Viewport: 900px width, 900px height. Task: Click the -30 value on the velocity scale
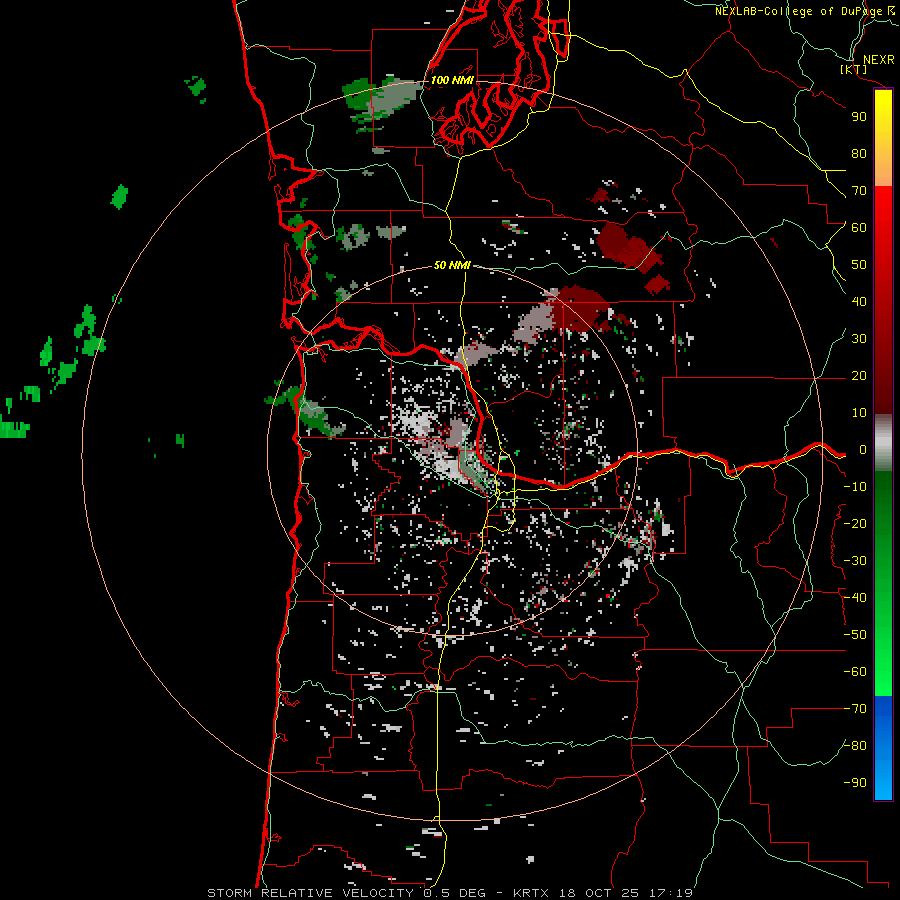tap(855, 561)
